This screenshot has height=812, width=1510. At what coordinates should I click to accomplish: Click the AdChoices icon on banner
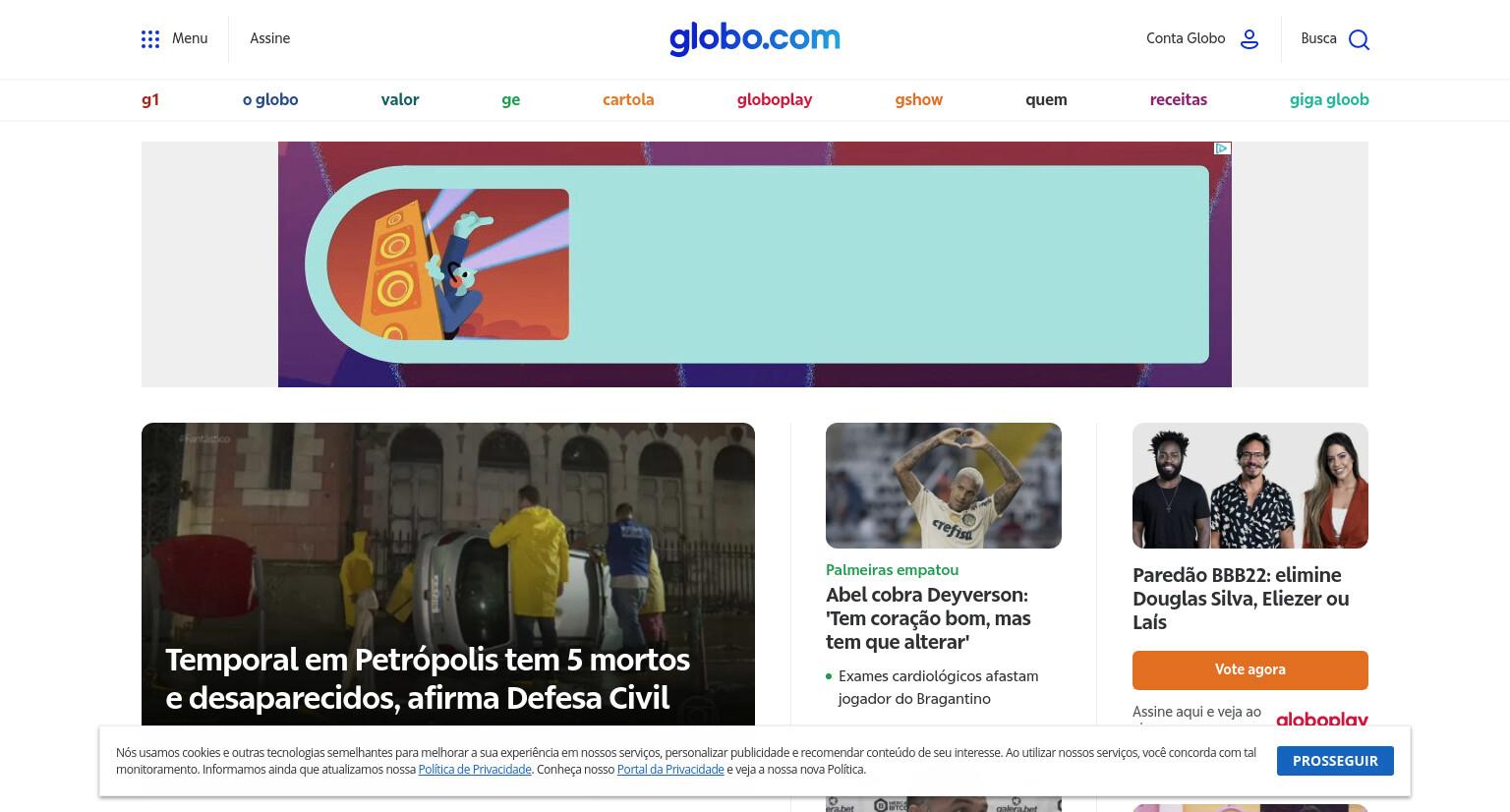tap(1222, 148)
